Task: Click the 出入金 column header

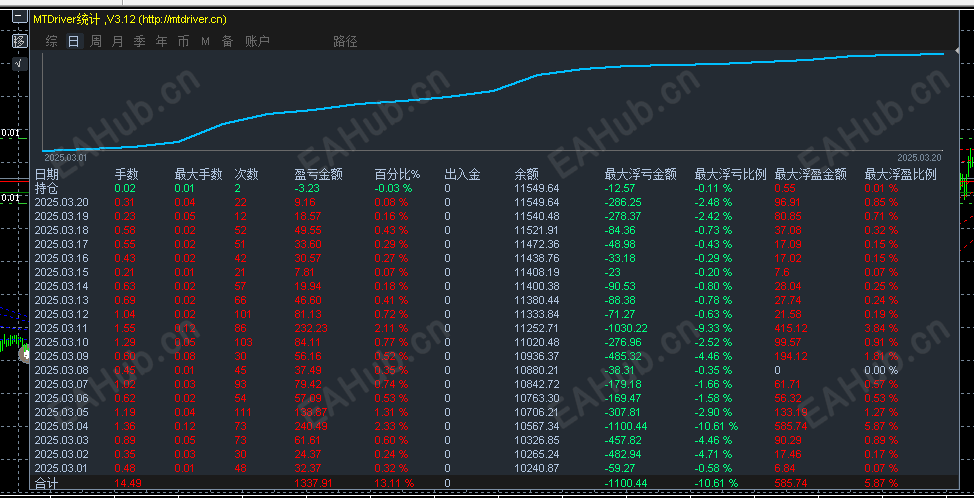Action: coord(463,174)
